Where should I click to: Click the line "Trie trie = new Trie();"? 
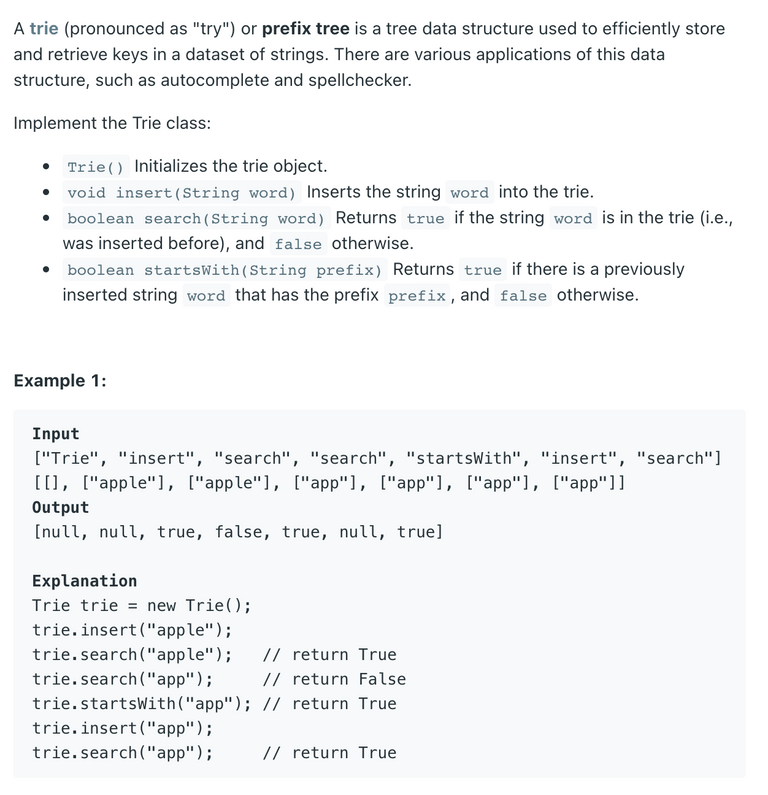click(x=141, y=605)
